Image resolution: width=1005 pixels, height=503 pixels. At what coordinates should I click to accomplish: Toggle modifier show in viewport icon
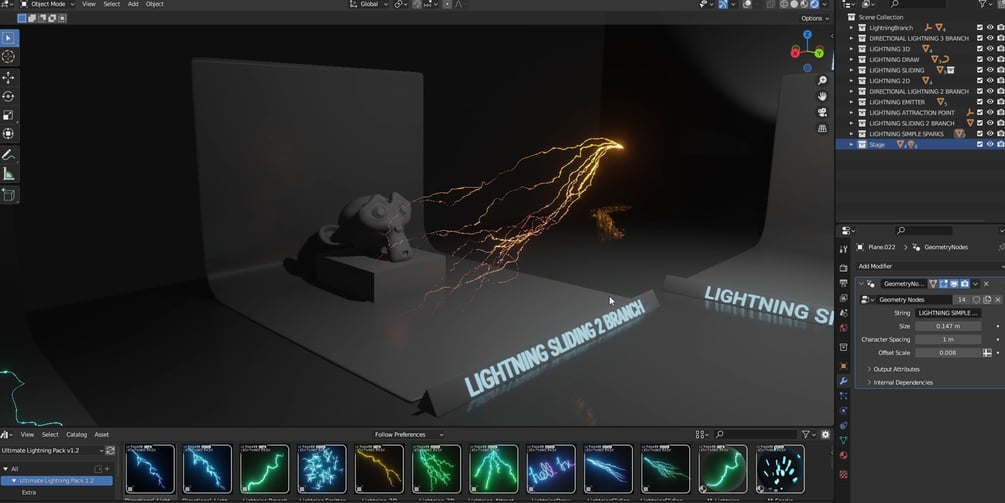[954, 284]
